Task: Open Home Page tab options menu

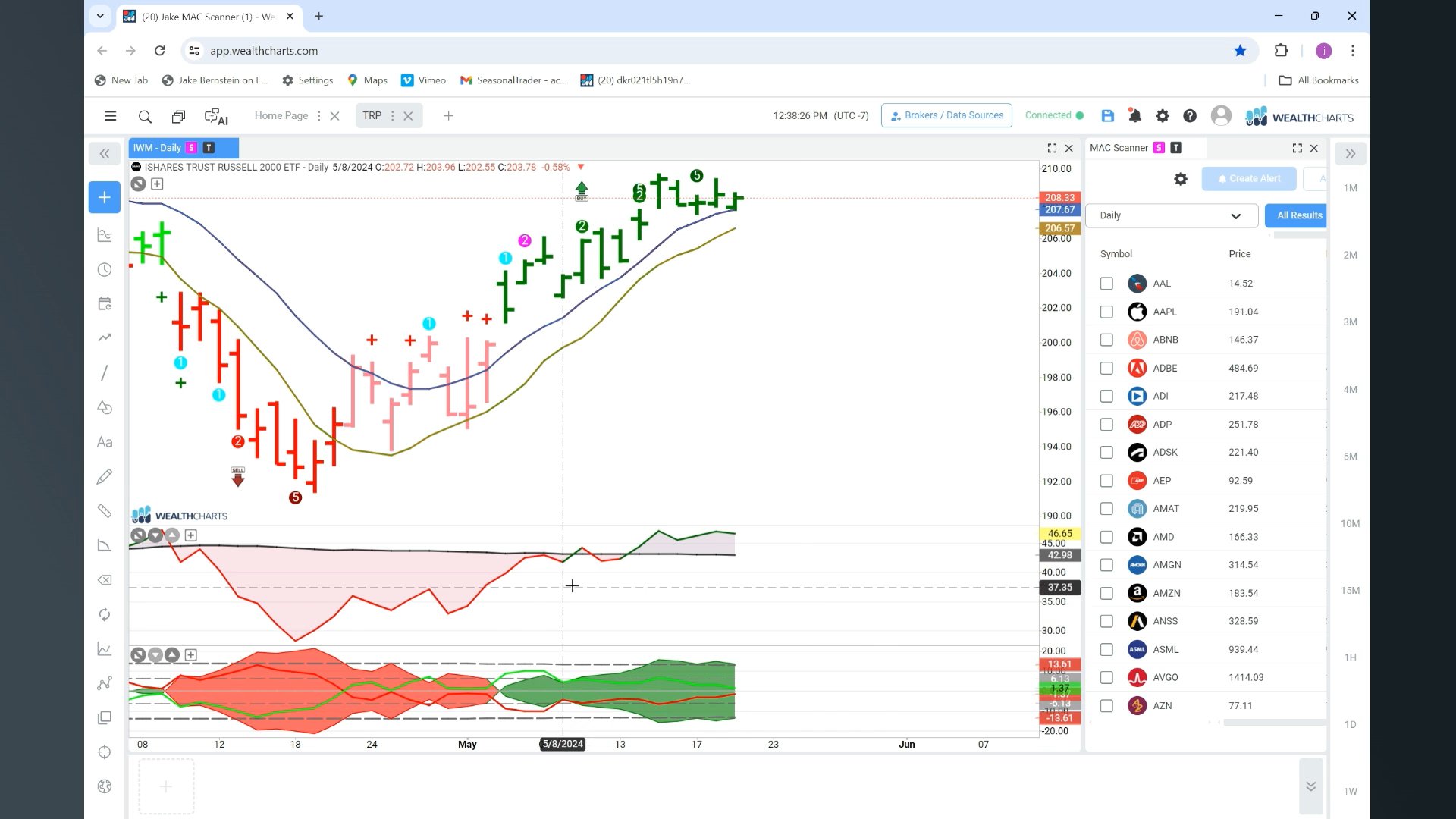Action: (x=318, y=116)
